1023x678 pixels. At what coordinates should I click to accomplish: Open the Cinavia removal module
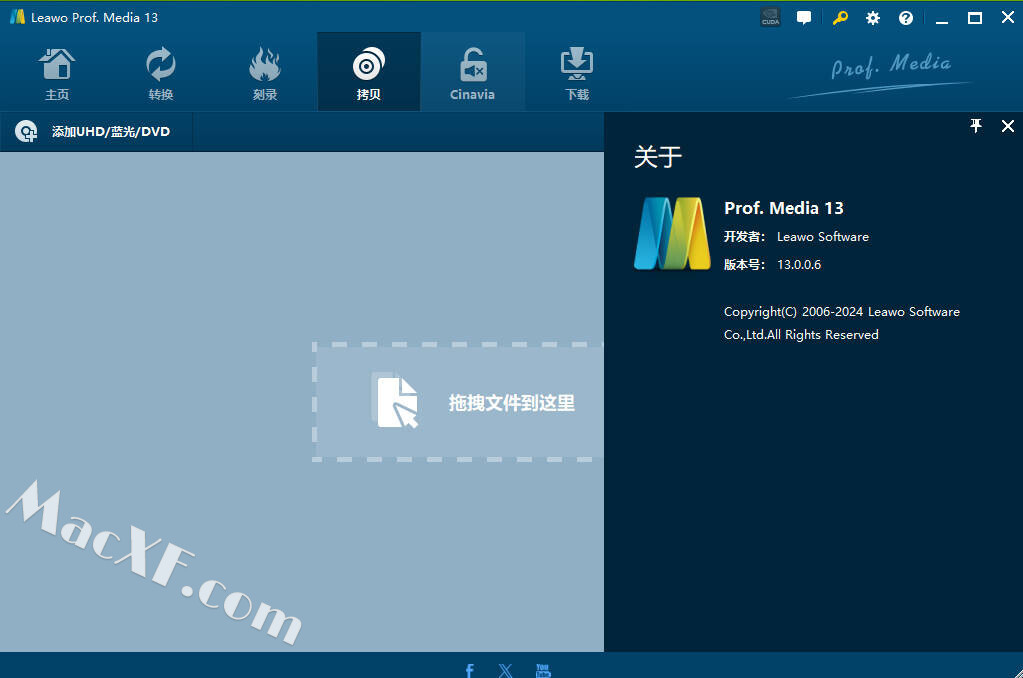click(472, 73)
